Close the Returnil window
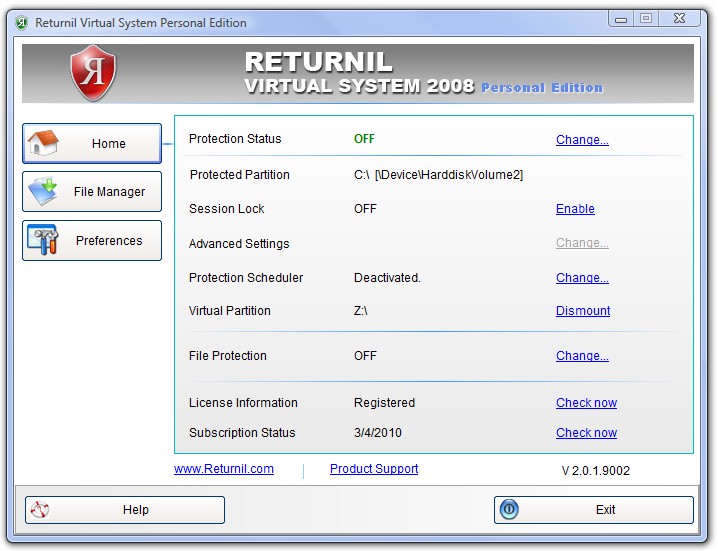 tap(679, 18)
